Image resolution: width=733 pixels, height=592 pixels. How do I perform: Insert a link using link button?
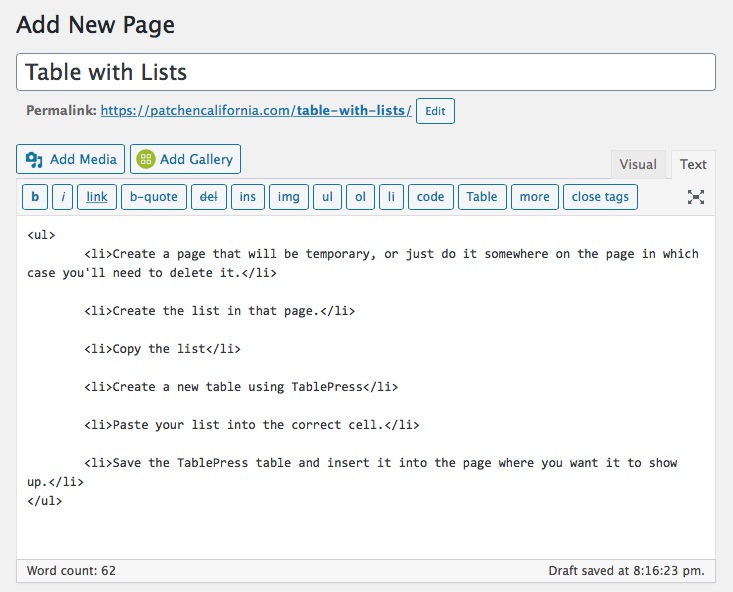(97, 197)
